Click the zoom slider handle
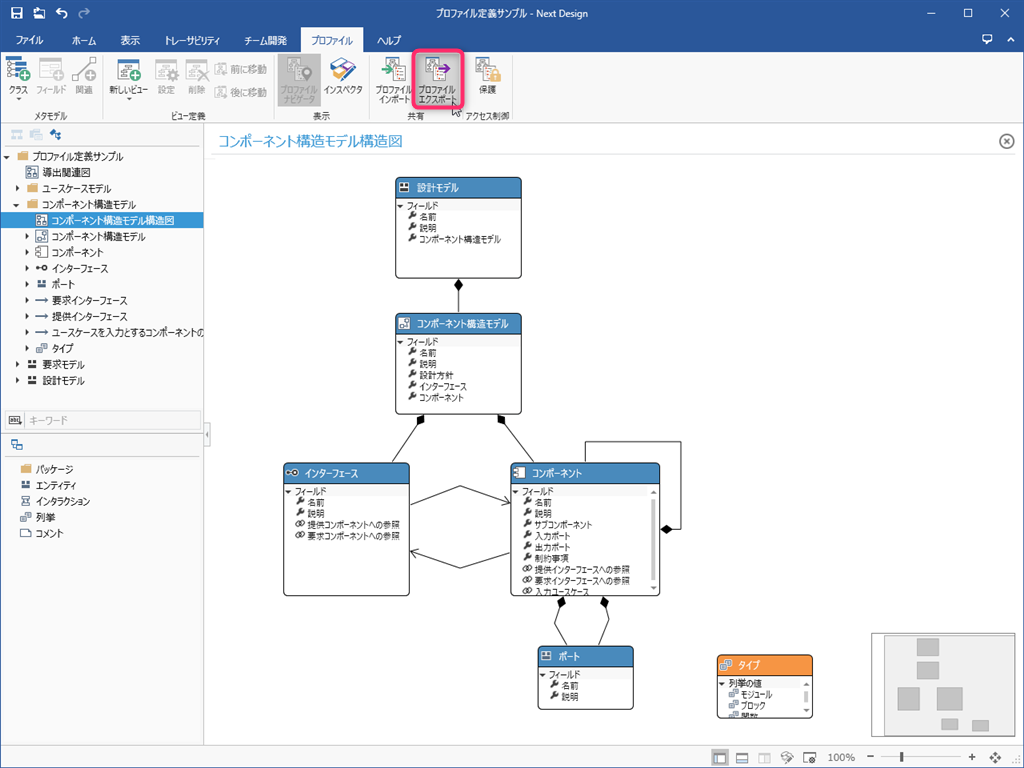 (x=901, y=757)
